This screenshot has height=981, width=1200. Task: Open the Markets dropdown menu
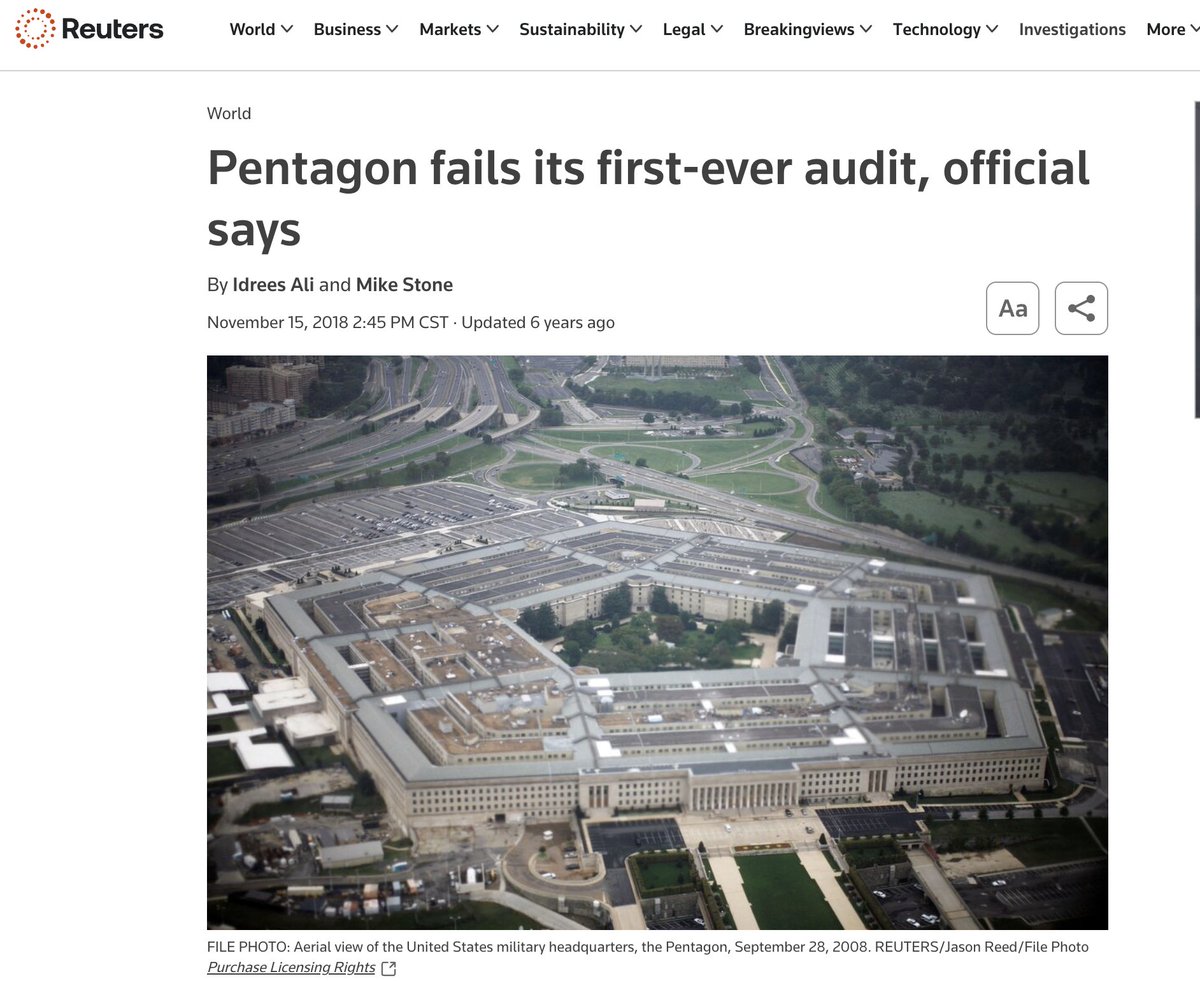460,30
